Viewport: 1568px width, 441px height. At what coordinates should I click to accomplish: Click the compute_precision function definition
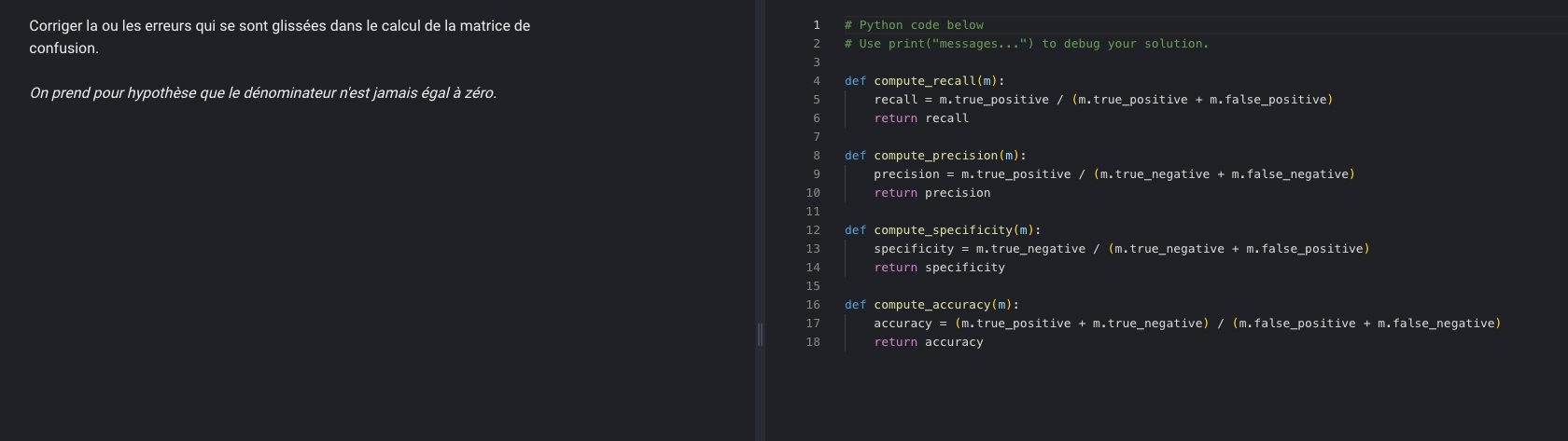pyautogui.click(x=935, y=156)
